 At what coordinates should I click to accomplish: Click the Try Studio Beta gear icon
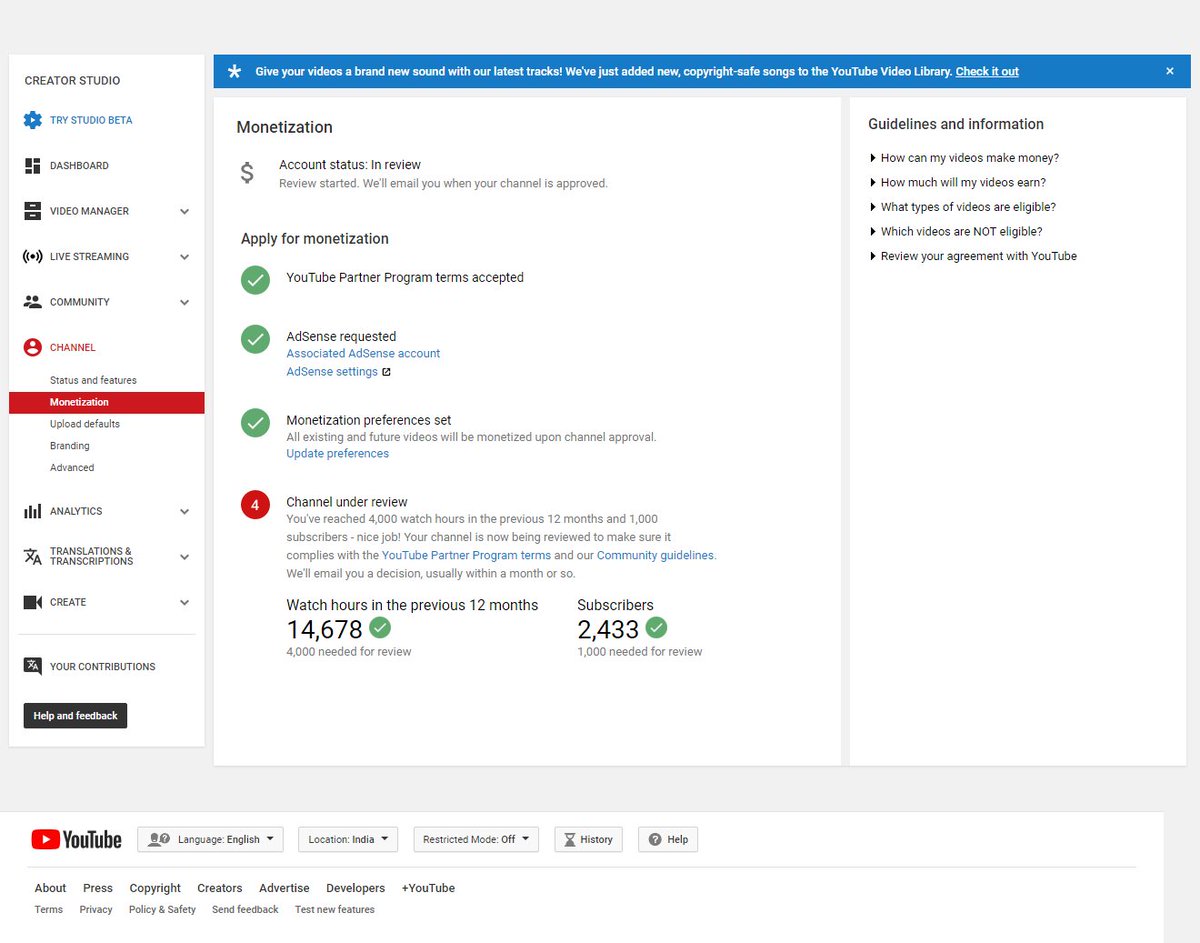32,120
